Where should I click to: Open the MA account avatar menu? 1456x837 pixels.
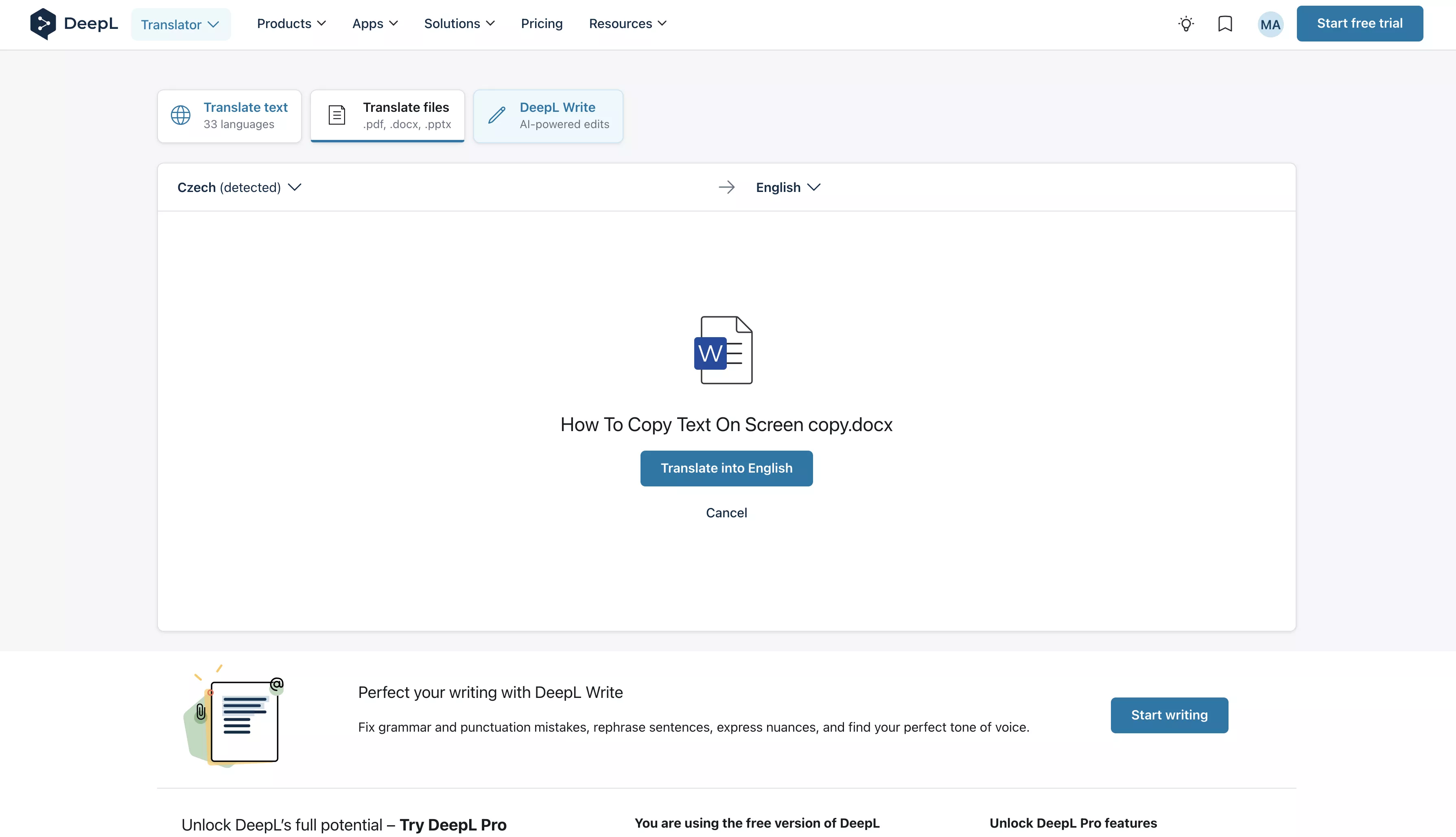click(1270, 24)
